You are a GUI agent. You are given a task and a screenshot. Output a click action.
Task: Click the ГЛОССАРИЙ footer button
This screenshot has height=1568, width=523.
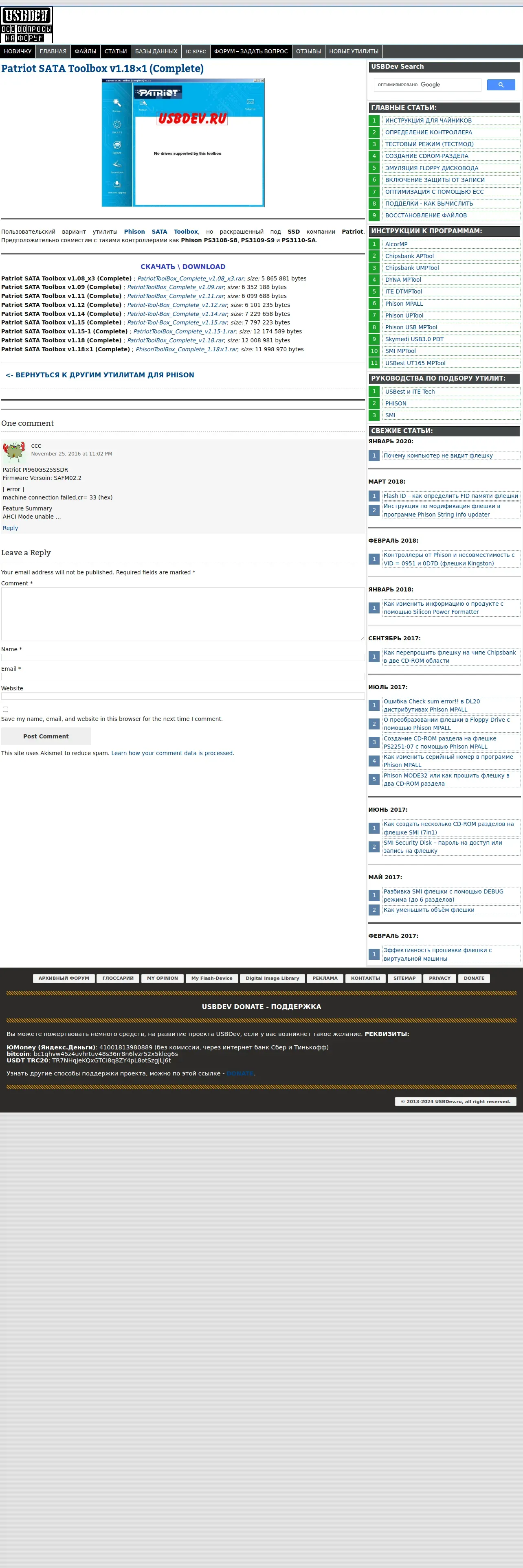[x=118, y=979]
